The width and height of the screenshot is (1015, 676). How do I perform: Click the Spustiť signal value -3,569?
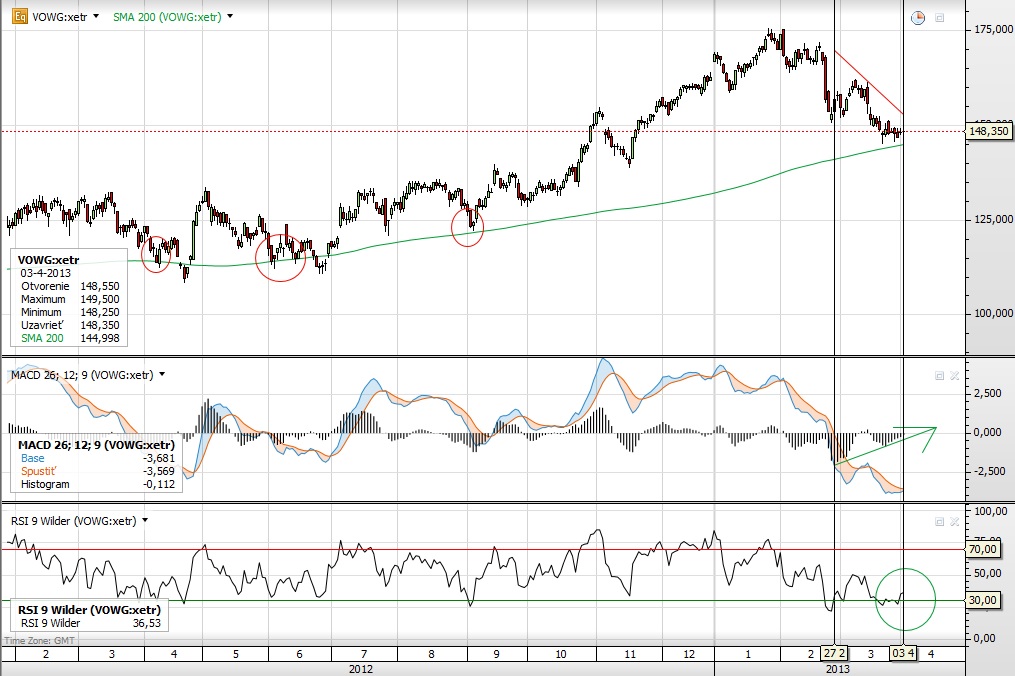tap(159, 471)
